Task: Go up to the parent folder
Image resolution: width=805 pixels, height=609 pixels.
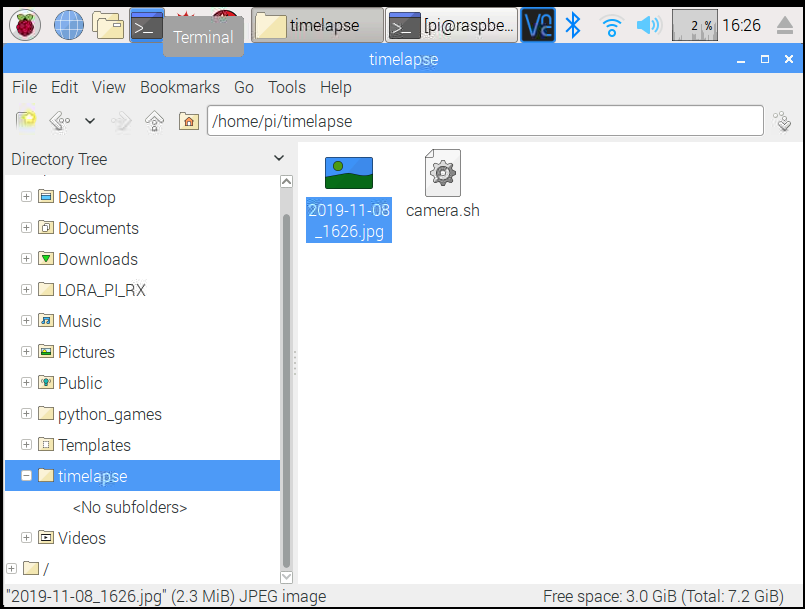Action: click(x=154, y=121)
